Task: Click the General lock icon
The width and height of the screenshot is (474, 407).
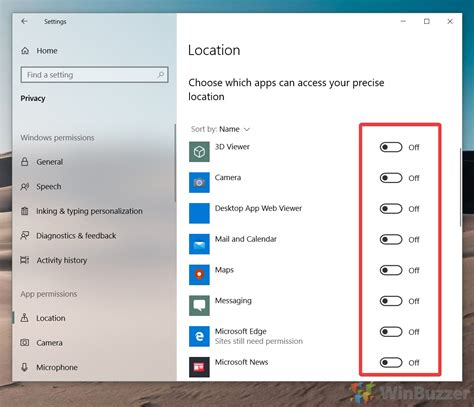Action: click(x=25, y=162)
